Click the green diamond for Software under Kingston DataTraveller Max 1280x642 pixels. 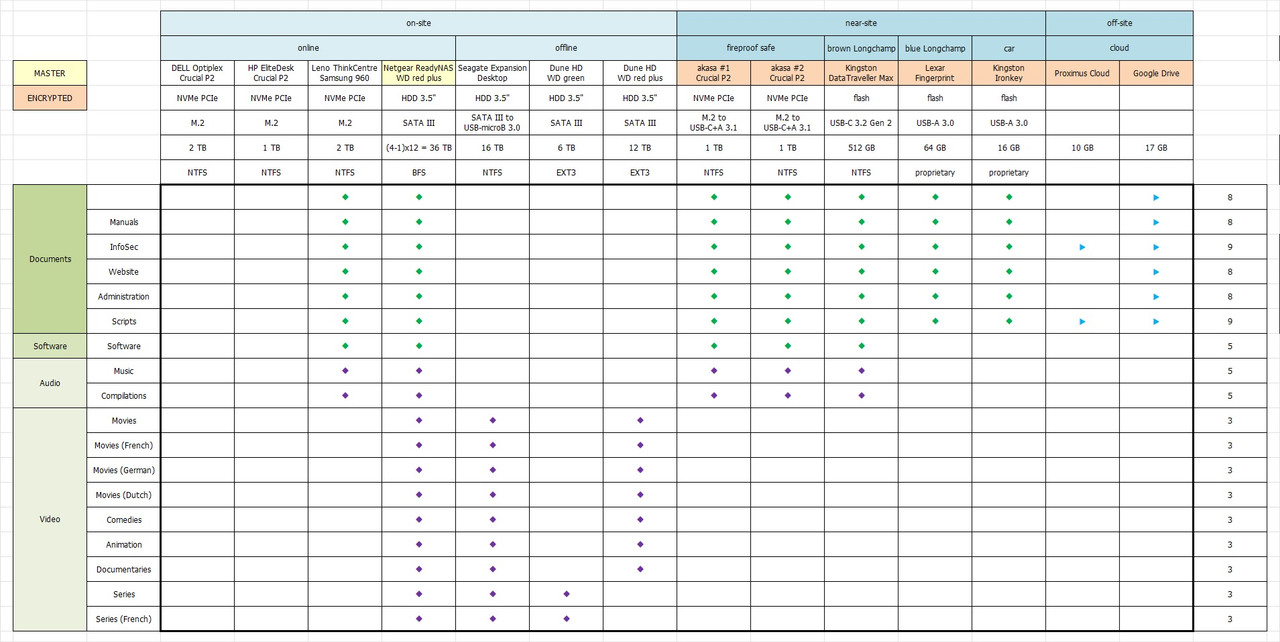click(861, 346)
